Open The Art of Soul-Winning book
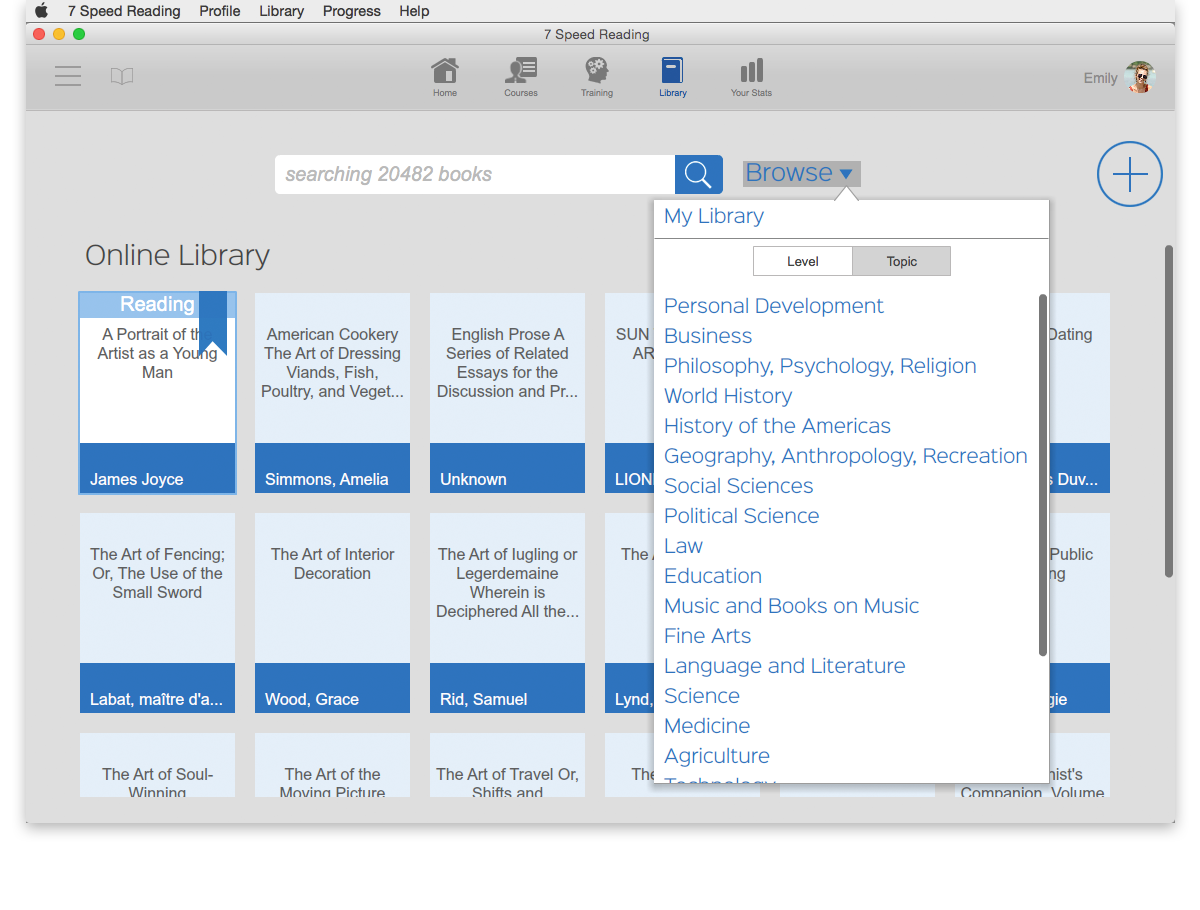 158,765
